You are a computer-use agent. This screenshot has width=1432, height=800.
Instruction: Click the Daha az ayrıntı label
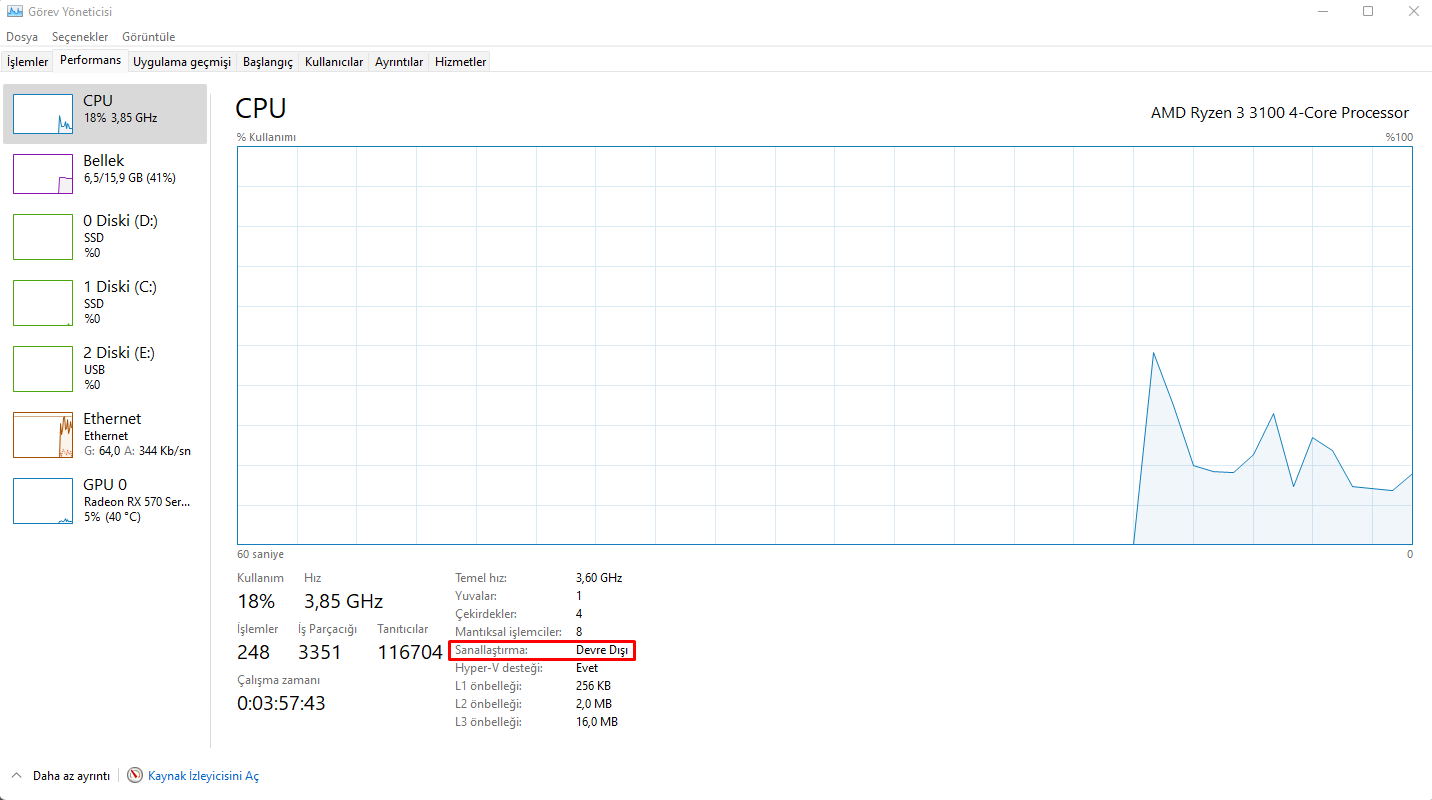[x=71, y=776]
